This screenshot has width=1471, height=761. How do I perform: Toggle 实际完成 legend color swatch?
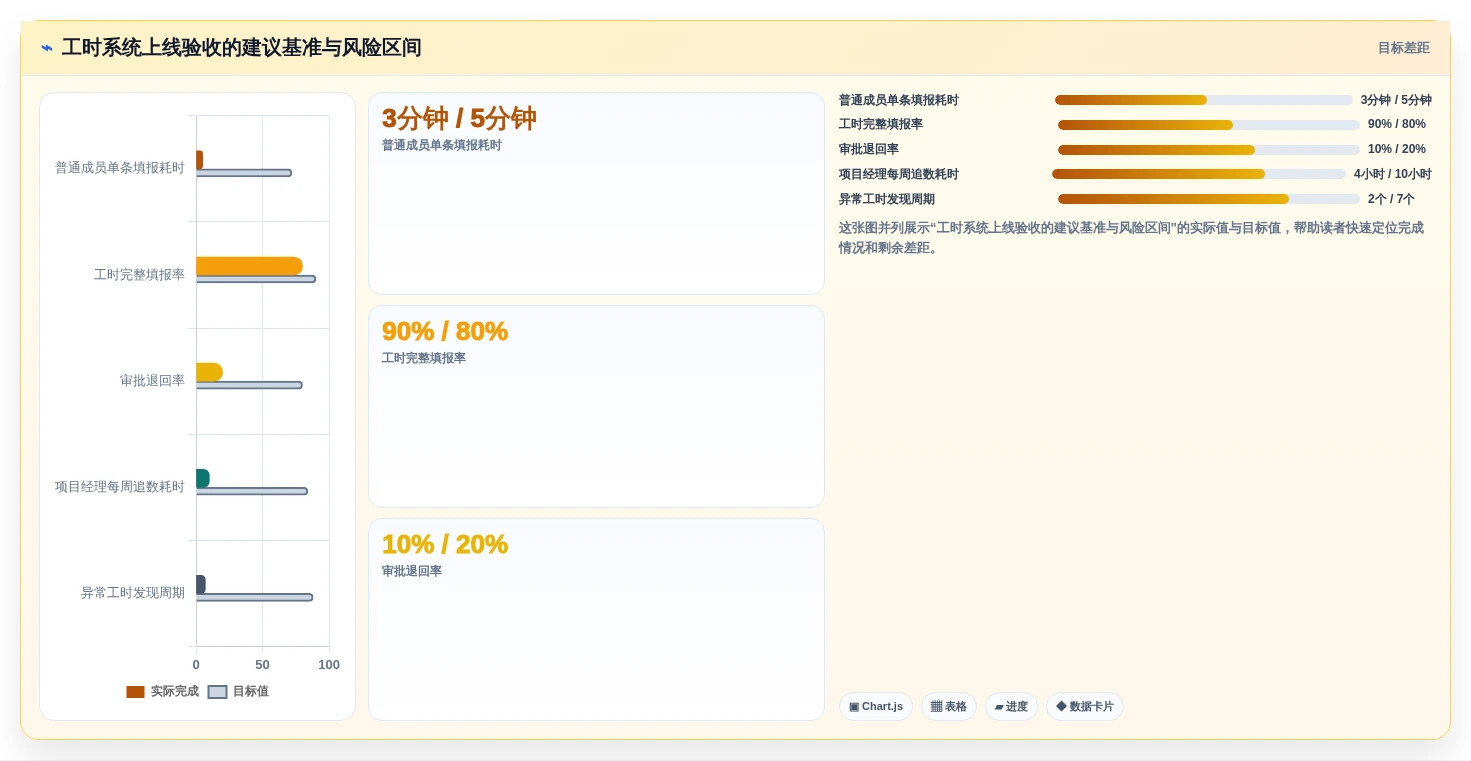pos(135,692)
